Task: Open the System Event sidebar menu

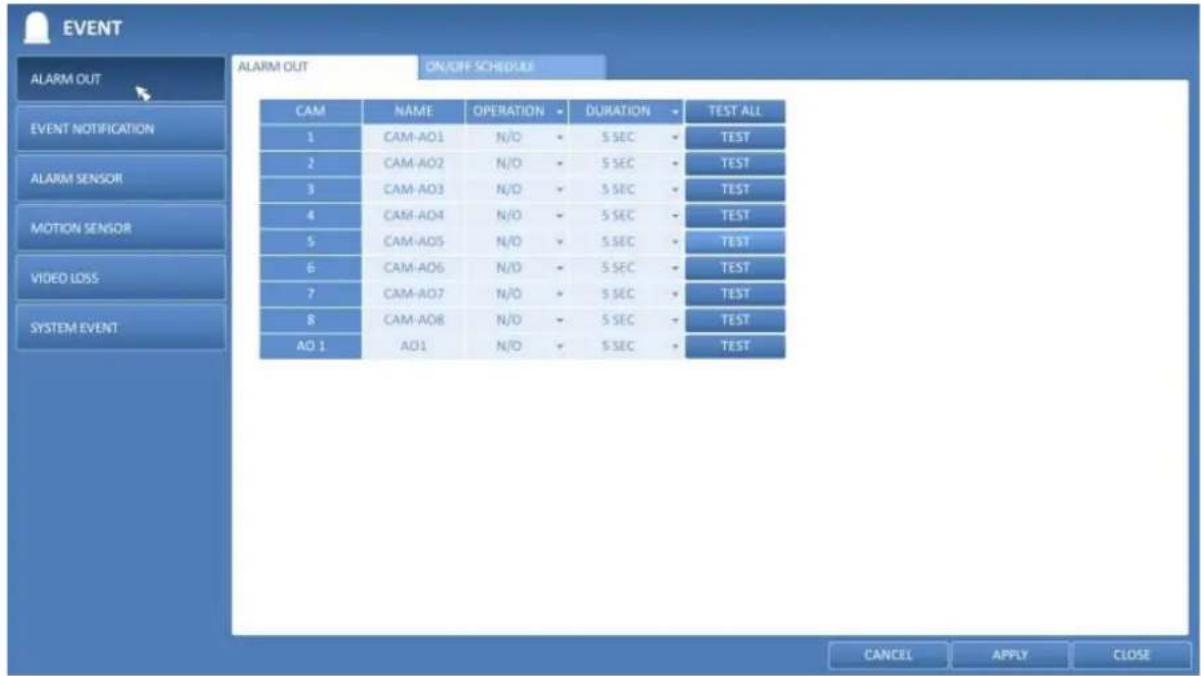Action: point(121,328)
